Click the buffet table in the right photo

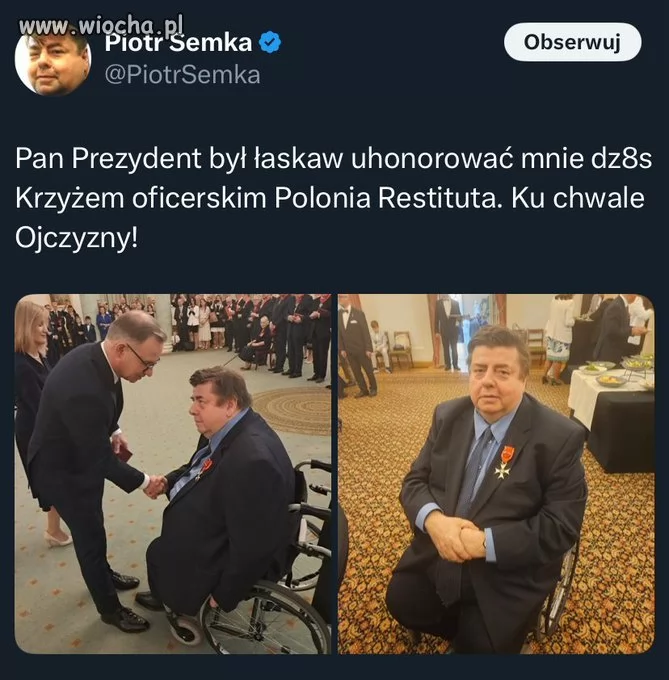pos(612,416)
